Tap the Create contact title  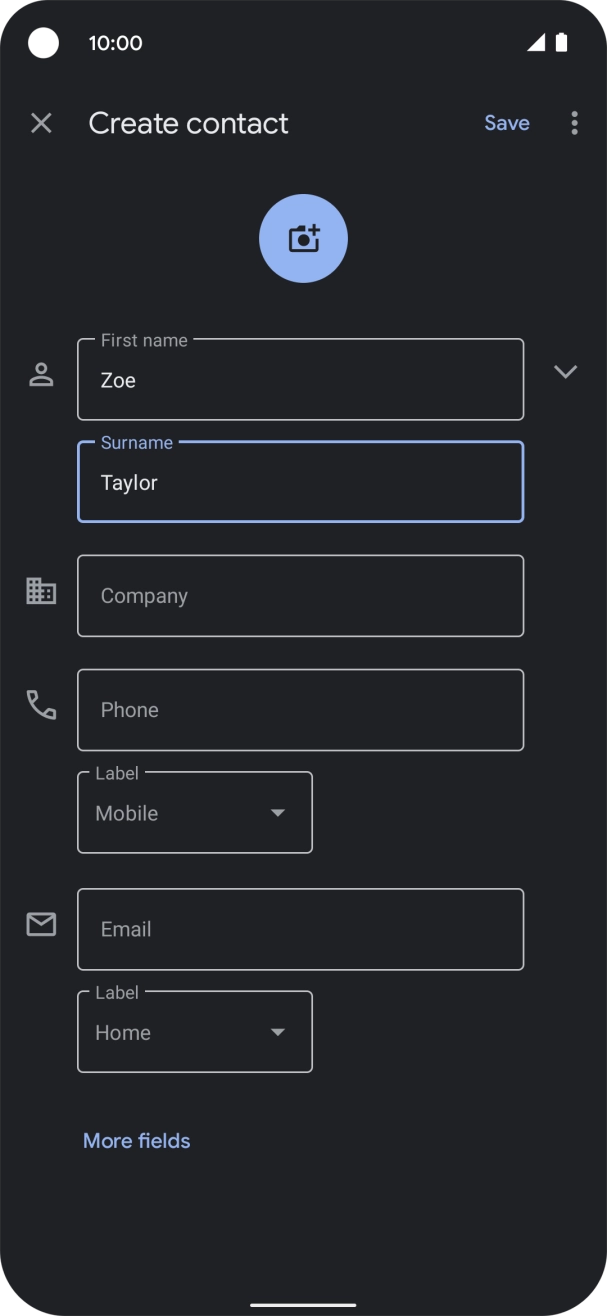coord(188,123)
